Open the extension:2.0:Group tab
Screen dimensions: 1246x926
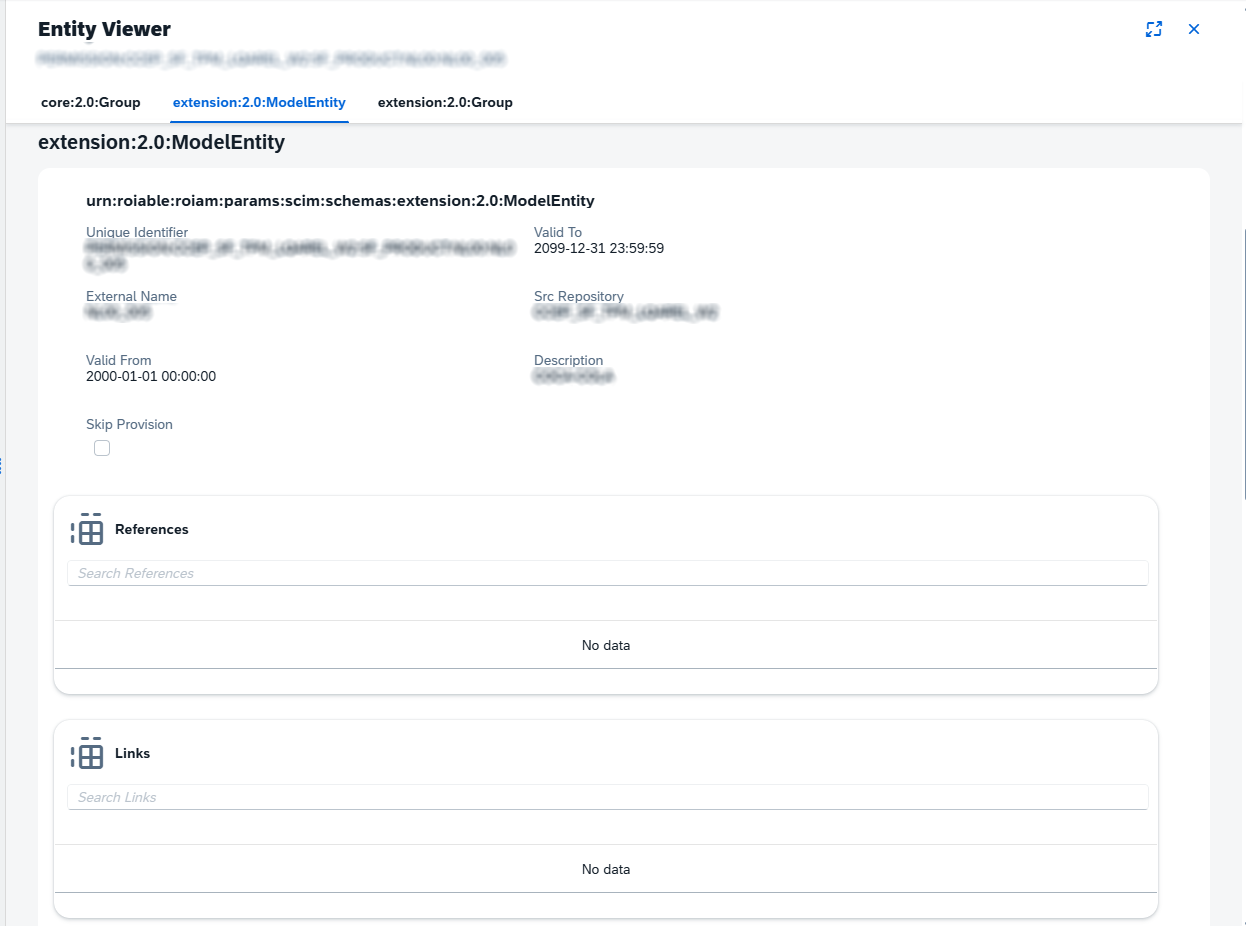click(445, 102)
